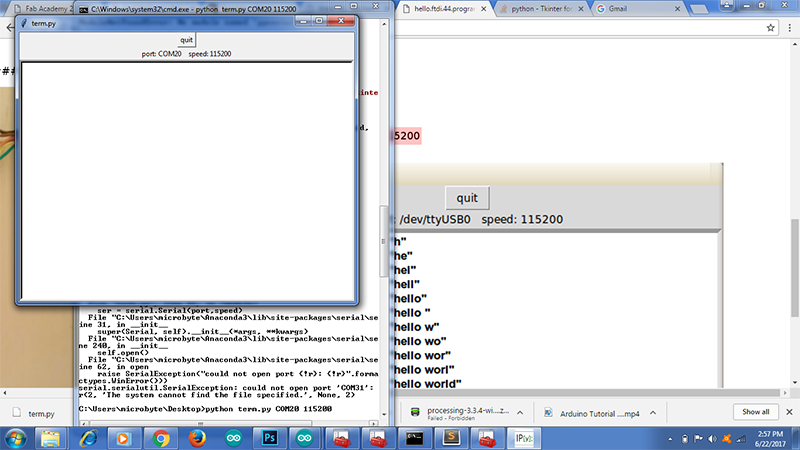Close the Chrome downloads bar

(789, 412)
